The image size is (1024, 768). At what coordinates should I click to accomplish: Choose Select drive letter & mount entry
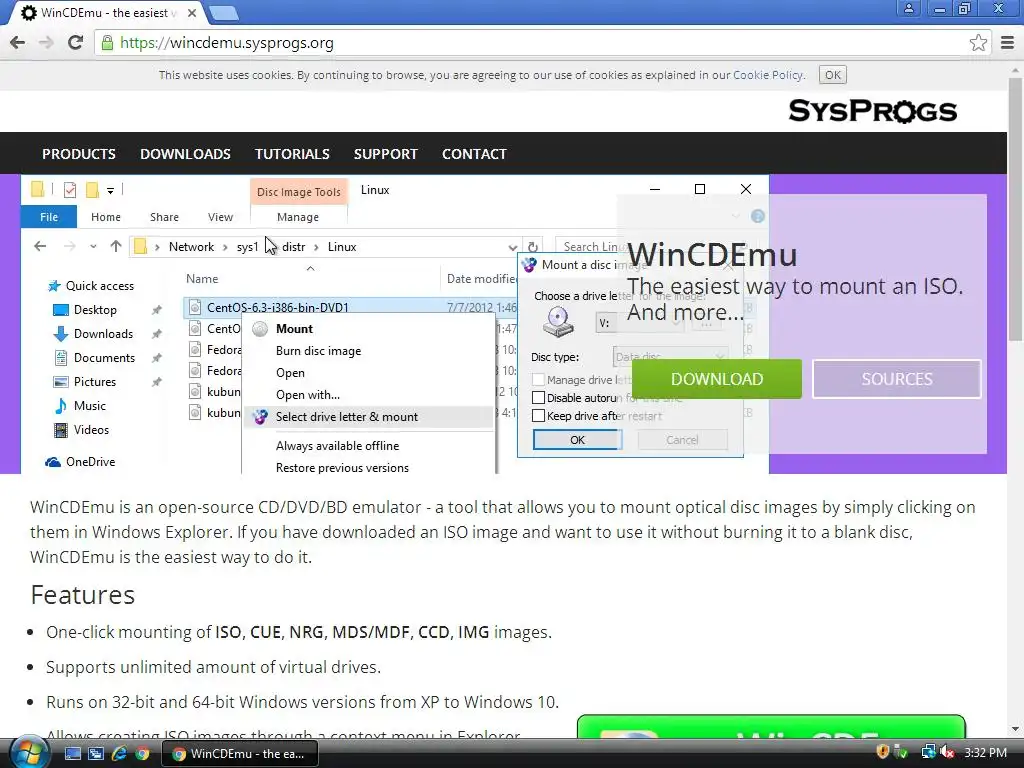[368, 417]
